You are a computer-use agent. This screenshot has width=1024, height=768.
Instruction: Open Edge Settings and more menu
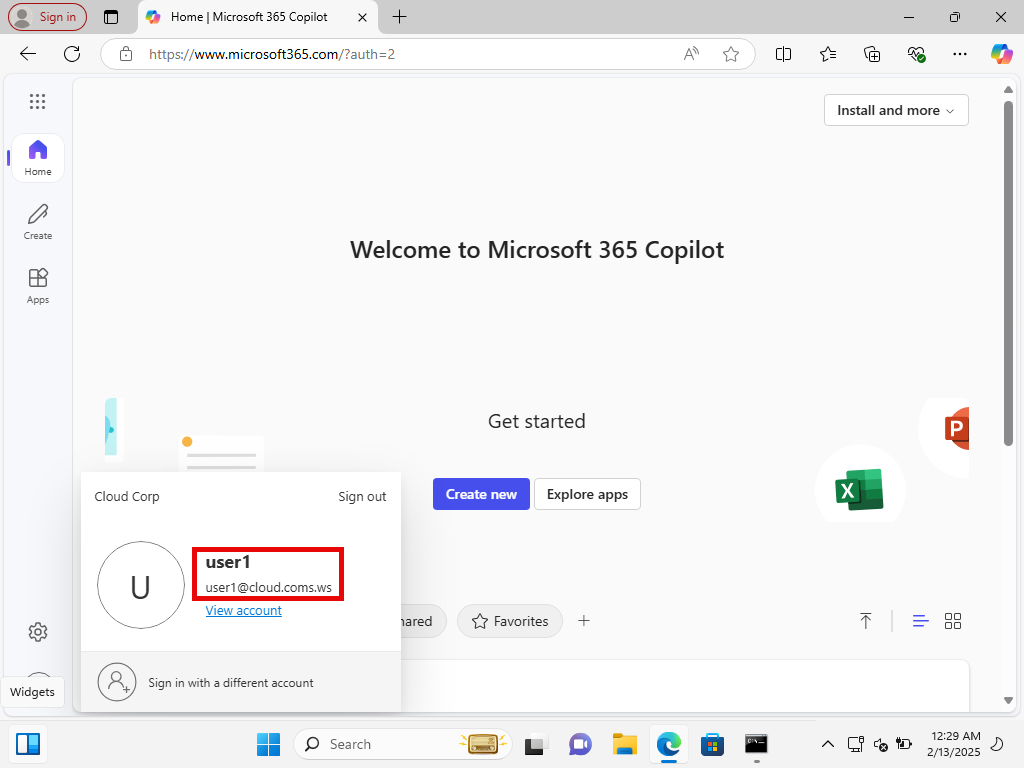pyautogui.click(x=959, y=54)
